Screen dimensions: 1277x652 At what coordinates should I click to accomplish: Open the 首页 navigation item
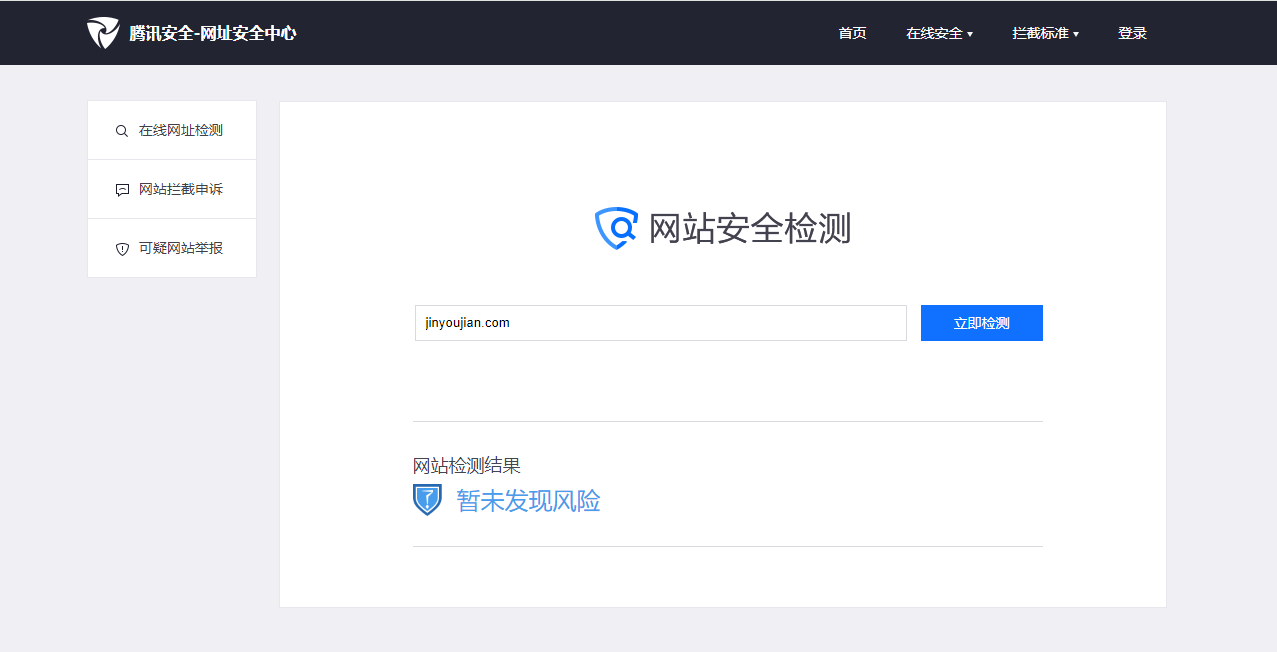(x=852, y=33)
